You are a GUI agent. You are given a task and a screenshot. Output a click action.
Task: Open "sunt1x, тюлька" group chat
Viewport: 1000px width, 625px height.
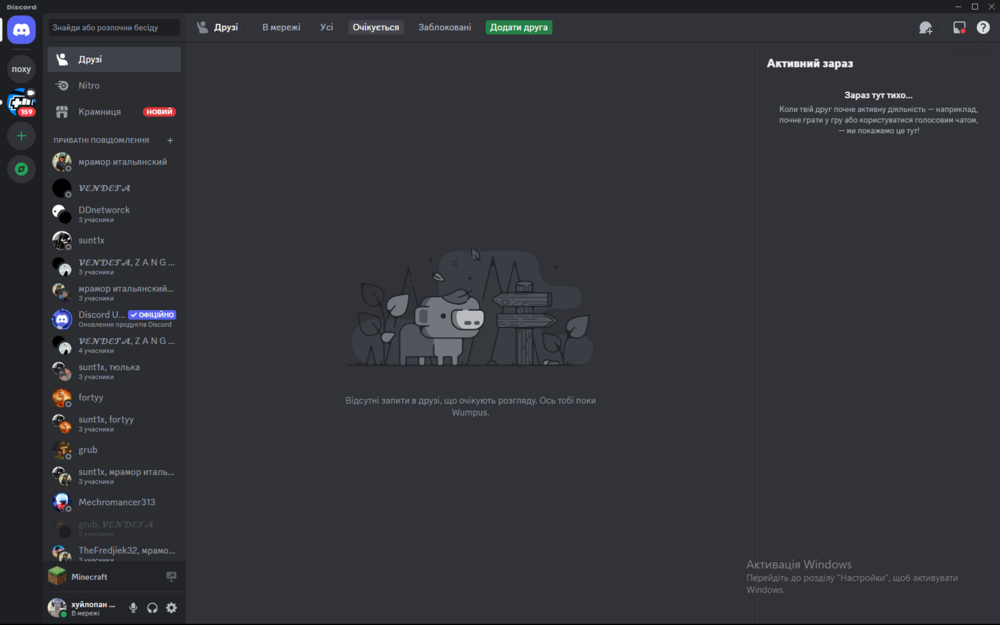[x=114, y=371]
